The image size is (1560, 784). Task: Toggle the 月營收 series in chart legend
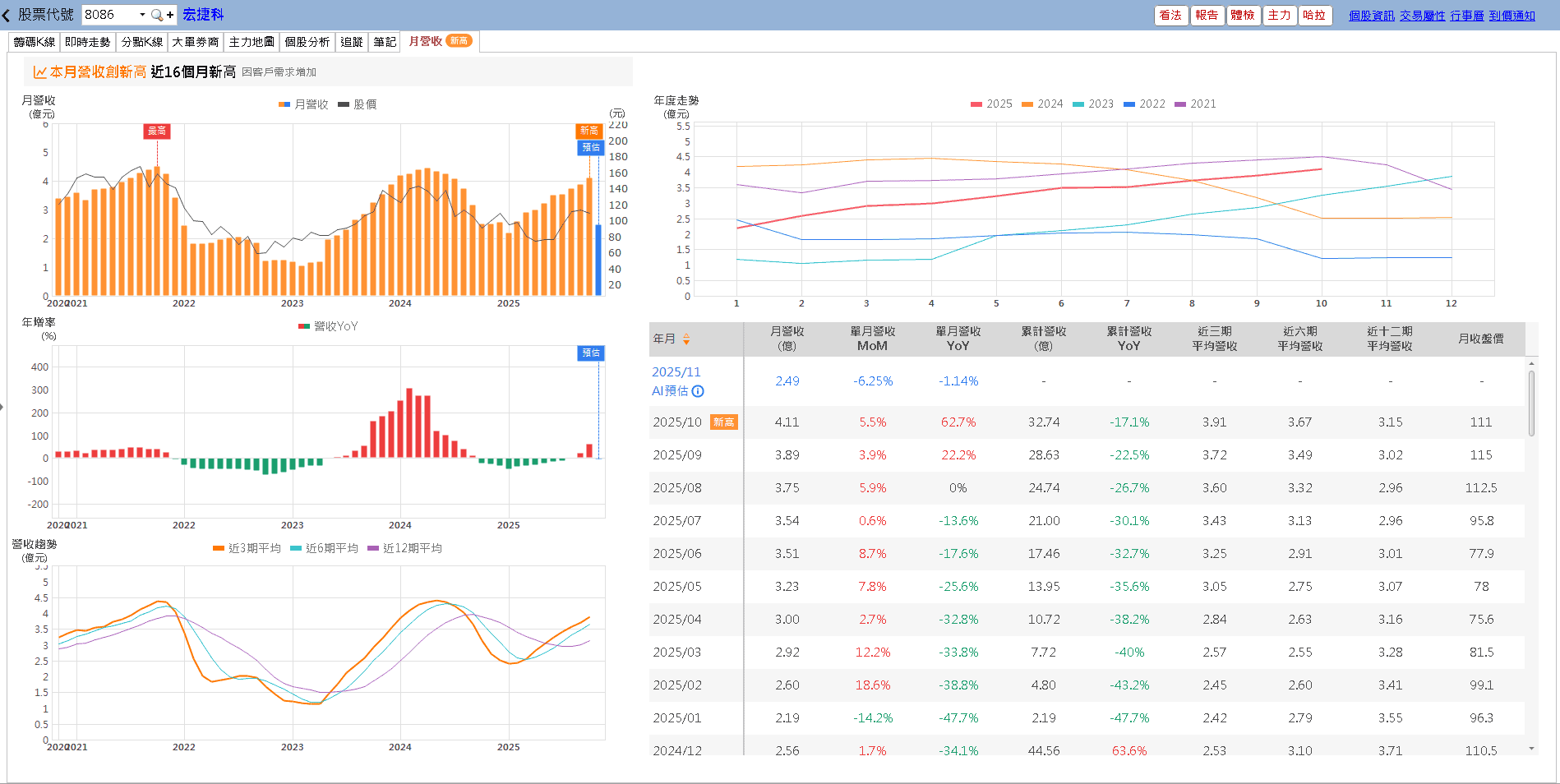[x=303, y=104]
